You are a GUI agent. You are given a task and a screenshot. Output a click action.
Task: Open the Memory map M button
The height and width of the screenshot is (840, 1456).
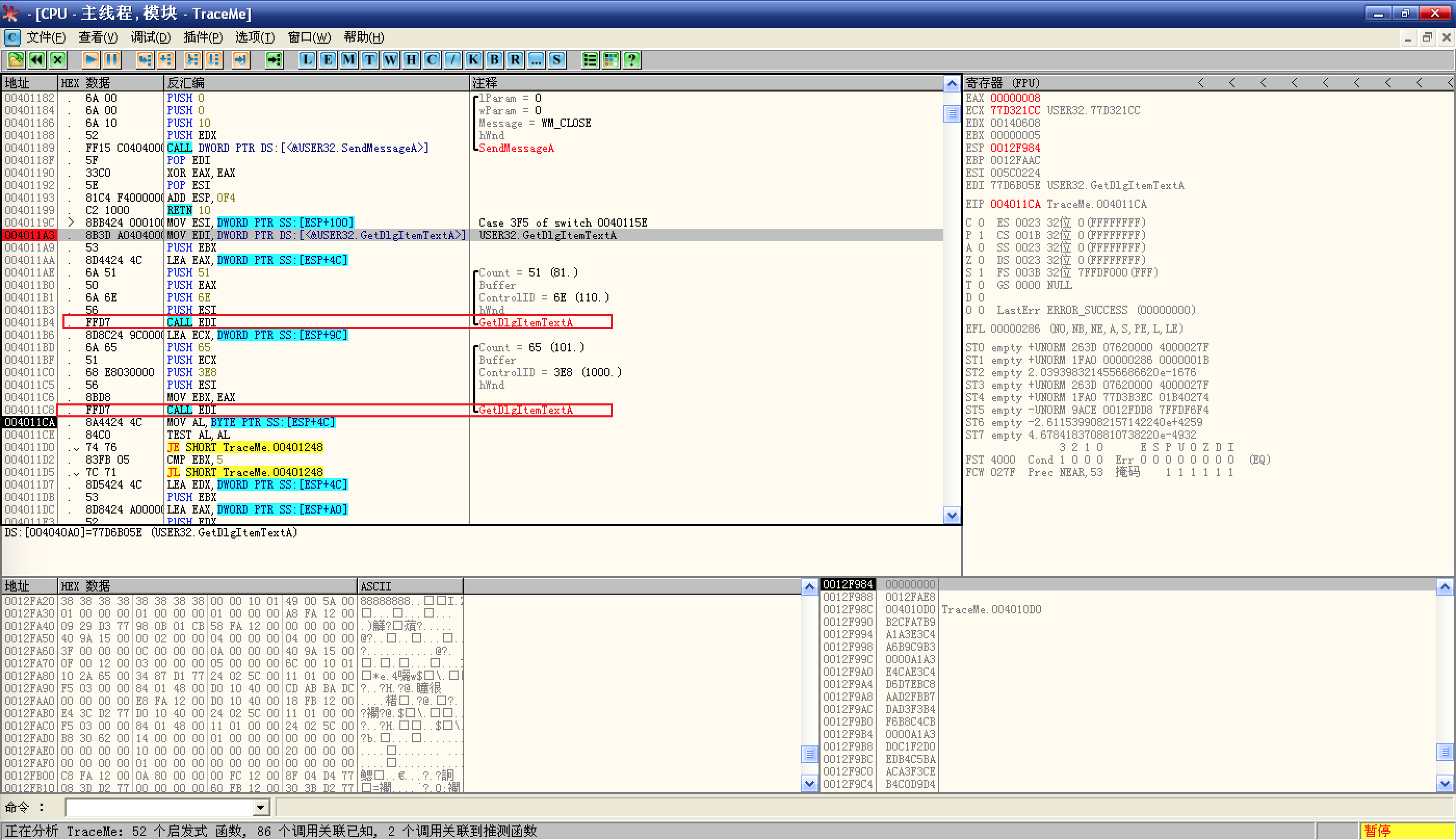(348, 59)
